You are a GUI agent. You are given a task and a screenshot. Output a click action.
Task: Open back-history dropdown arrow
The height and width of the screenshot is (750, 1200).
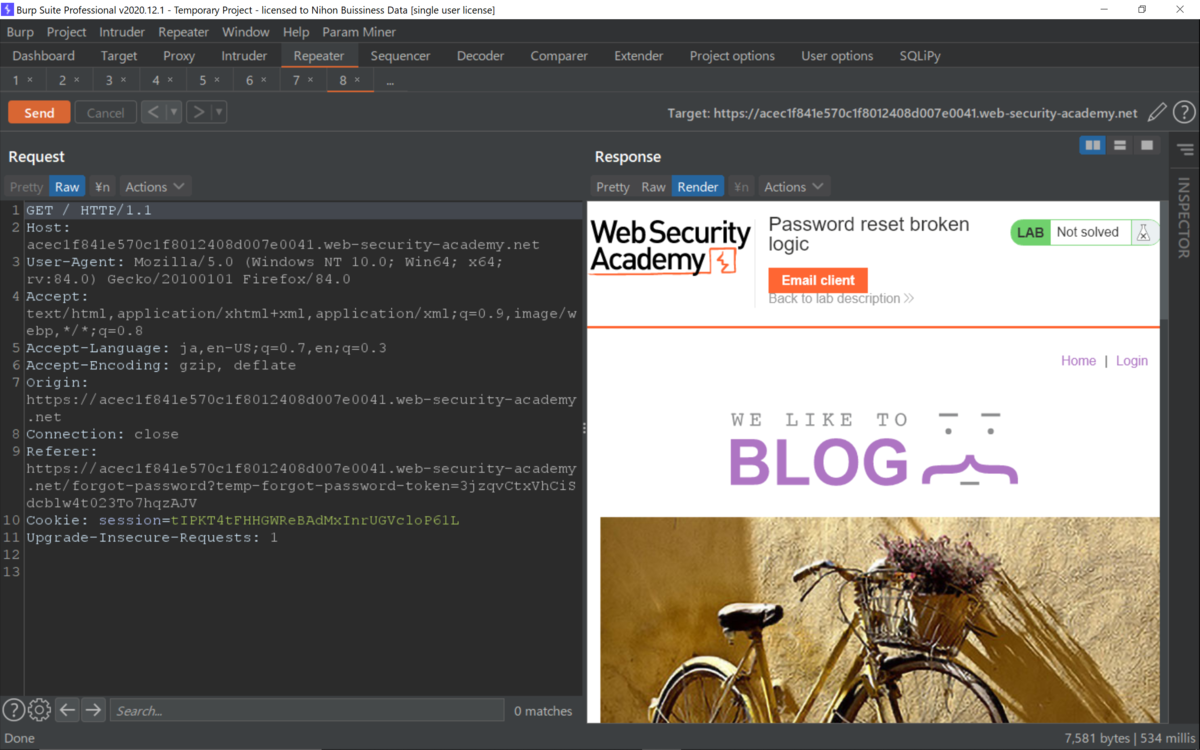pos(174,112)
